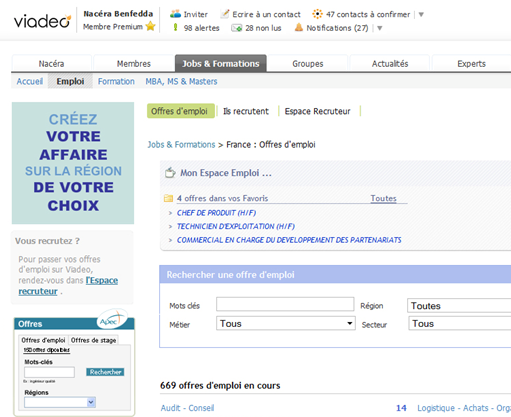The height and width of the screenshot is (417, 511).
Task: Open COMMERCIAL EN CHARGE DU DEVELOPPEMENT offer
Action: [x=289, y=240]
